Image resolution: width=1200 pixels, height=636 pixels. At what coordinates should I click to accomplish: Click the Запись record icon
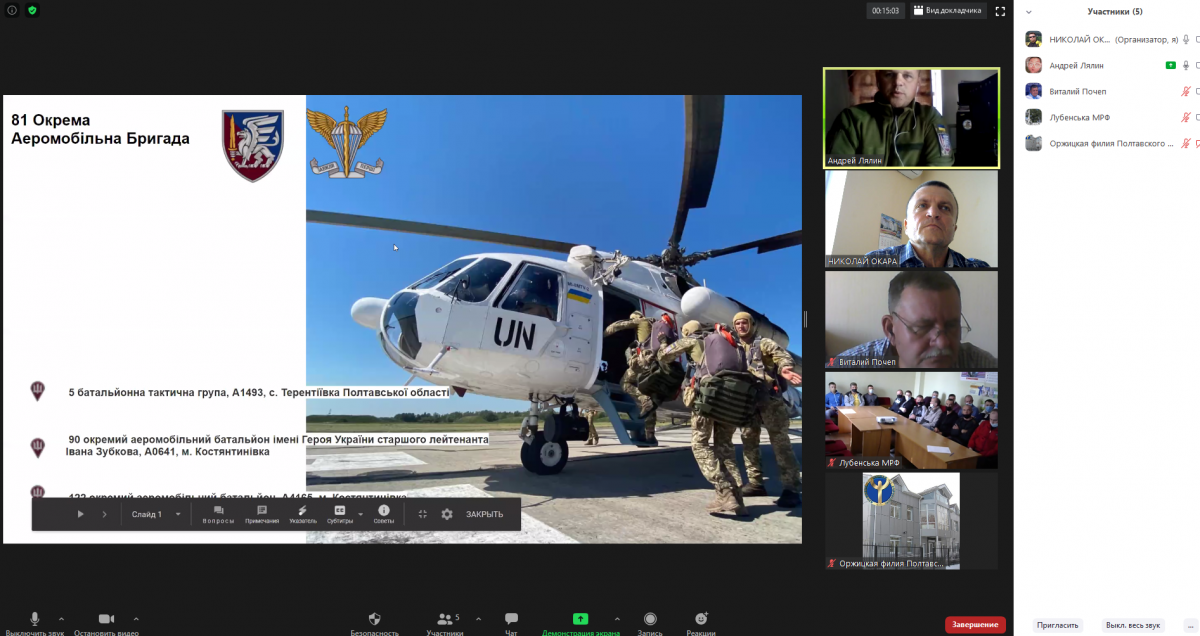tap(650, 619)
